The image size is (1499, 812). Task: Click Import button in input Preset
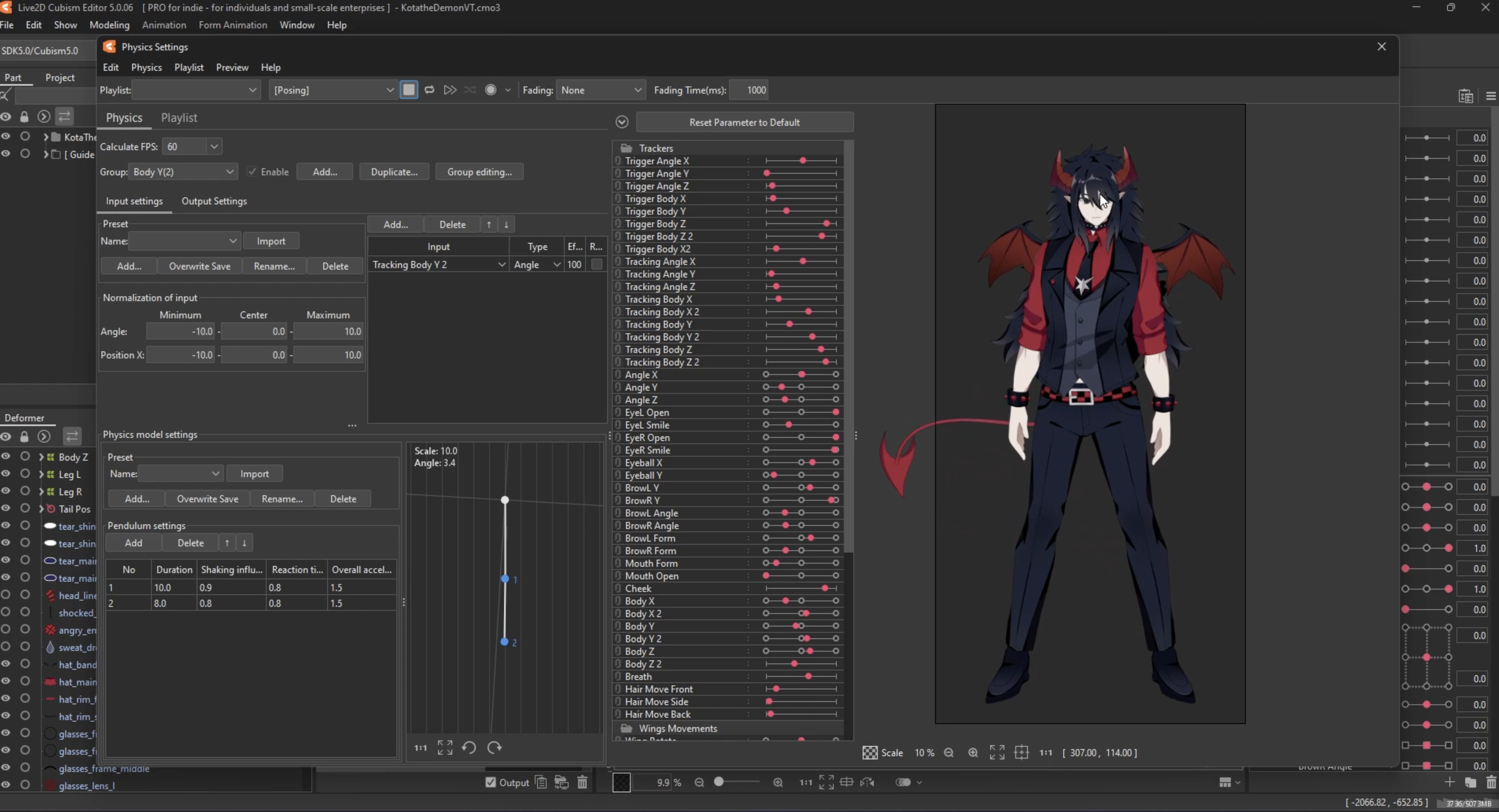pos(271,241)
